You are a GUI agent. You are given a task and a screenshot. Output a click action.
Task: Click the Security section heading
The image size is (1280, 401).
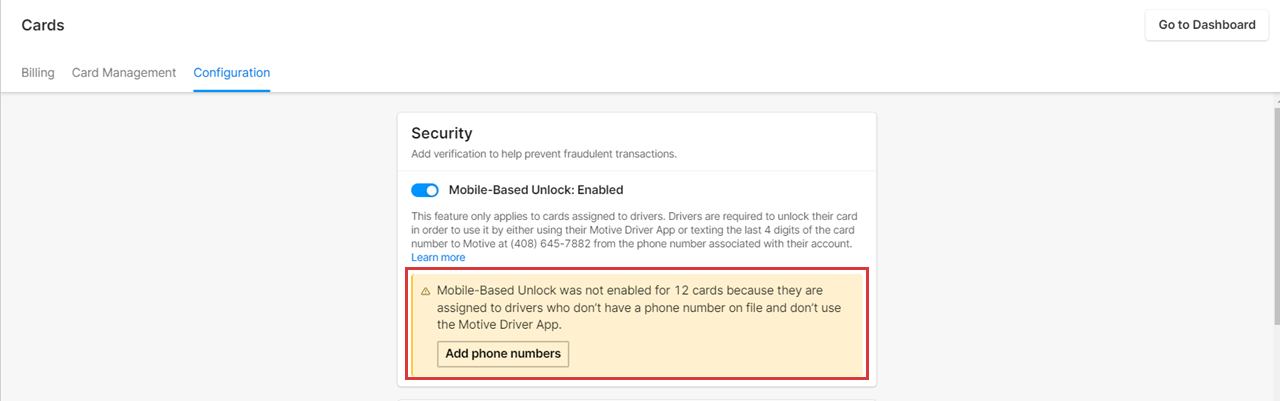pyautogui.click(x=441, y=133)
